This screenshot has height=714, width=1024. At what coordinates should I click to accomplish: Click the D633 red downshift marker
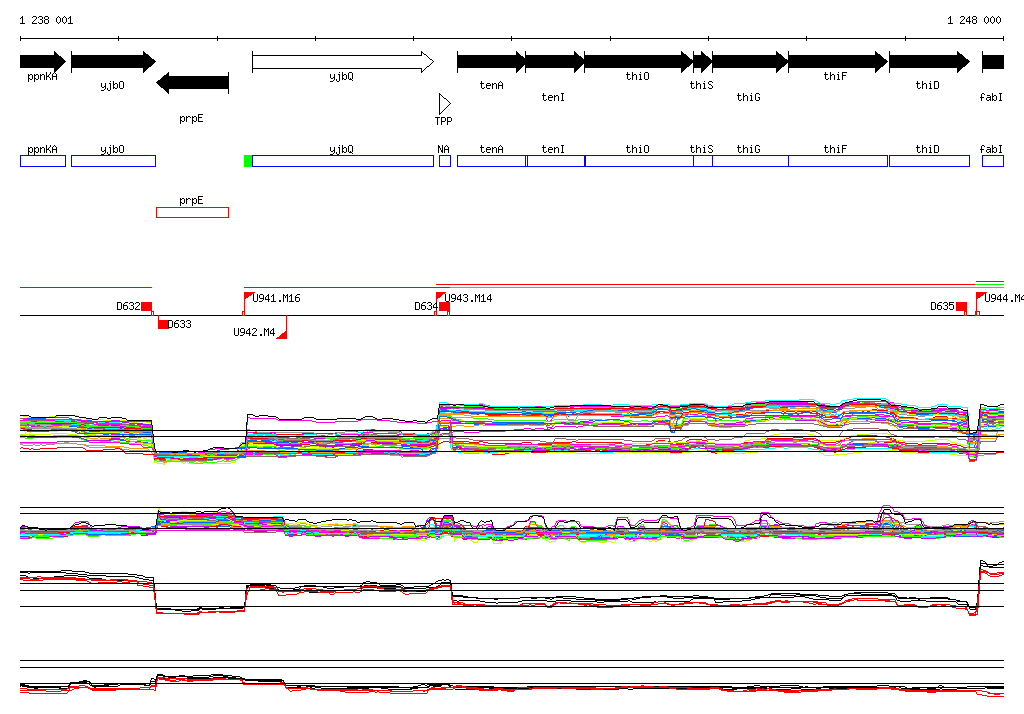coord(163,324)
